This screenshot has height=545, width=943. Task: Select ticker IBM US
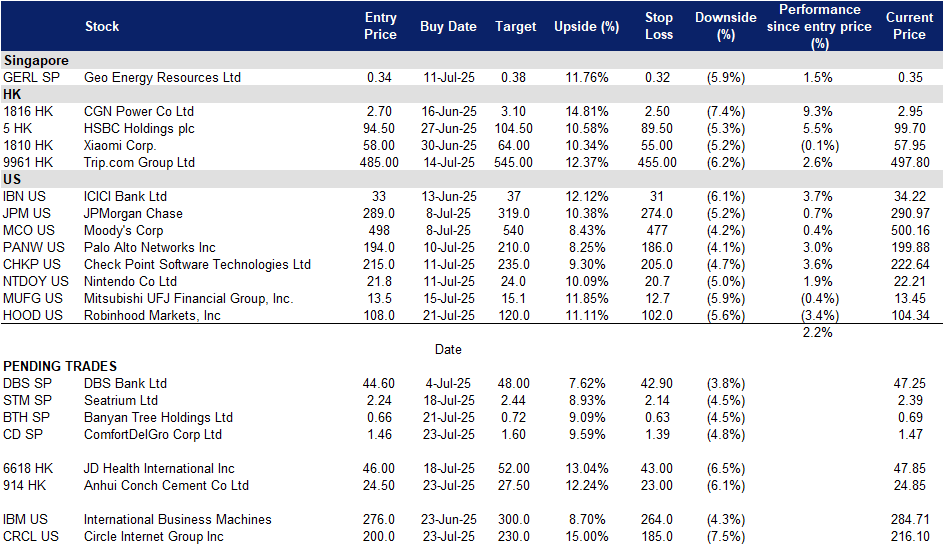click(25, 519)
